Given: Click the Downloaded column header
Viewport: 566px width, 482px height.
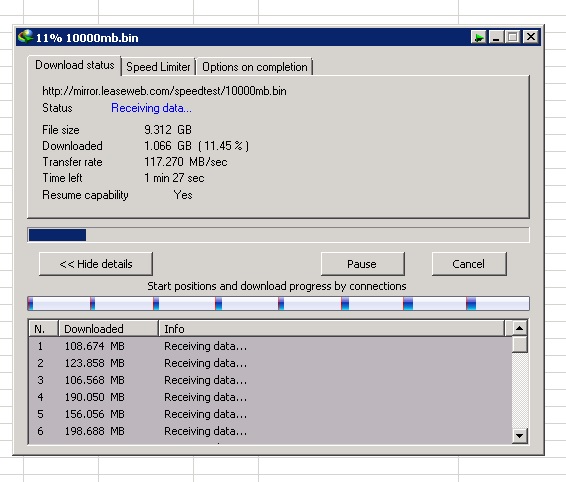Looking at the screenshot, I should point(108,329).
